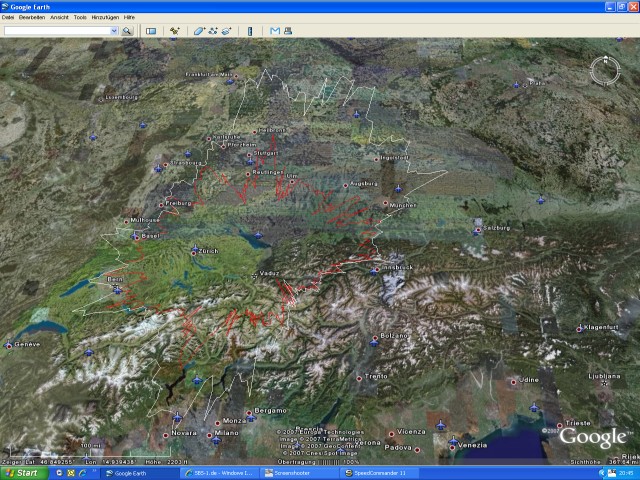Click the airport icon above Zürich
Viewport: 640px width, 480px height.
coord(195,248)
